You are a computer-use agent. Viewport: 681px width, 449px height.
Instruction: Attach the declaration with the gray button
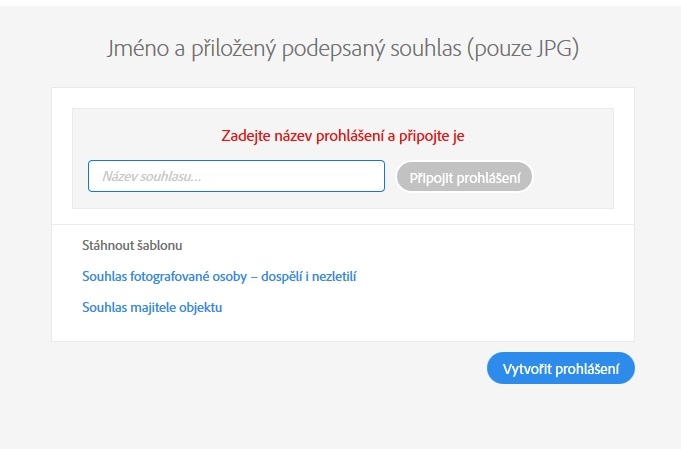click(x=464, y=177)
